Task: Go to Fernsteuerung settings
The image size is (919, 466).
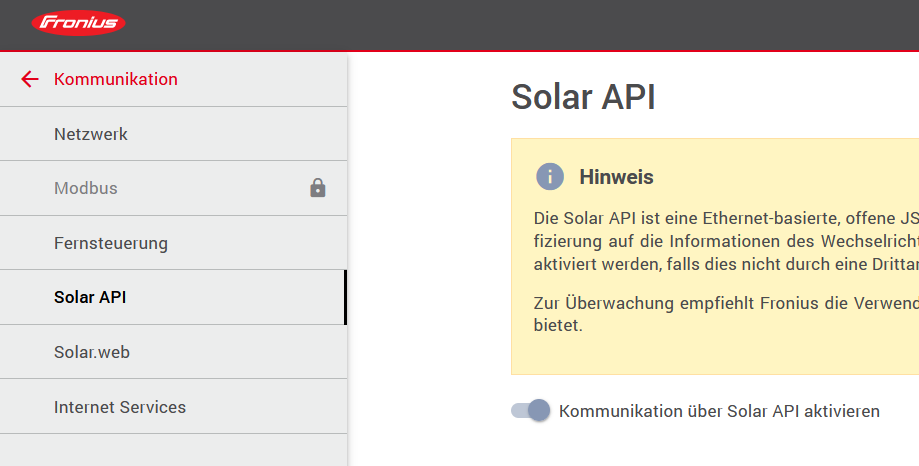Action: [x=111, y=243]
